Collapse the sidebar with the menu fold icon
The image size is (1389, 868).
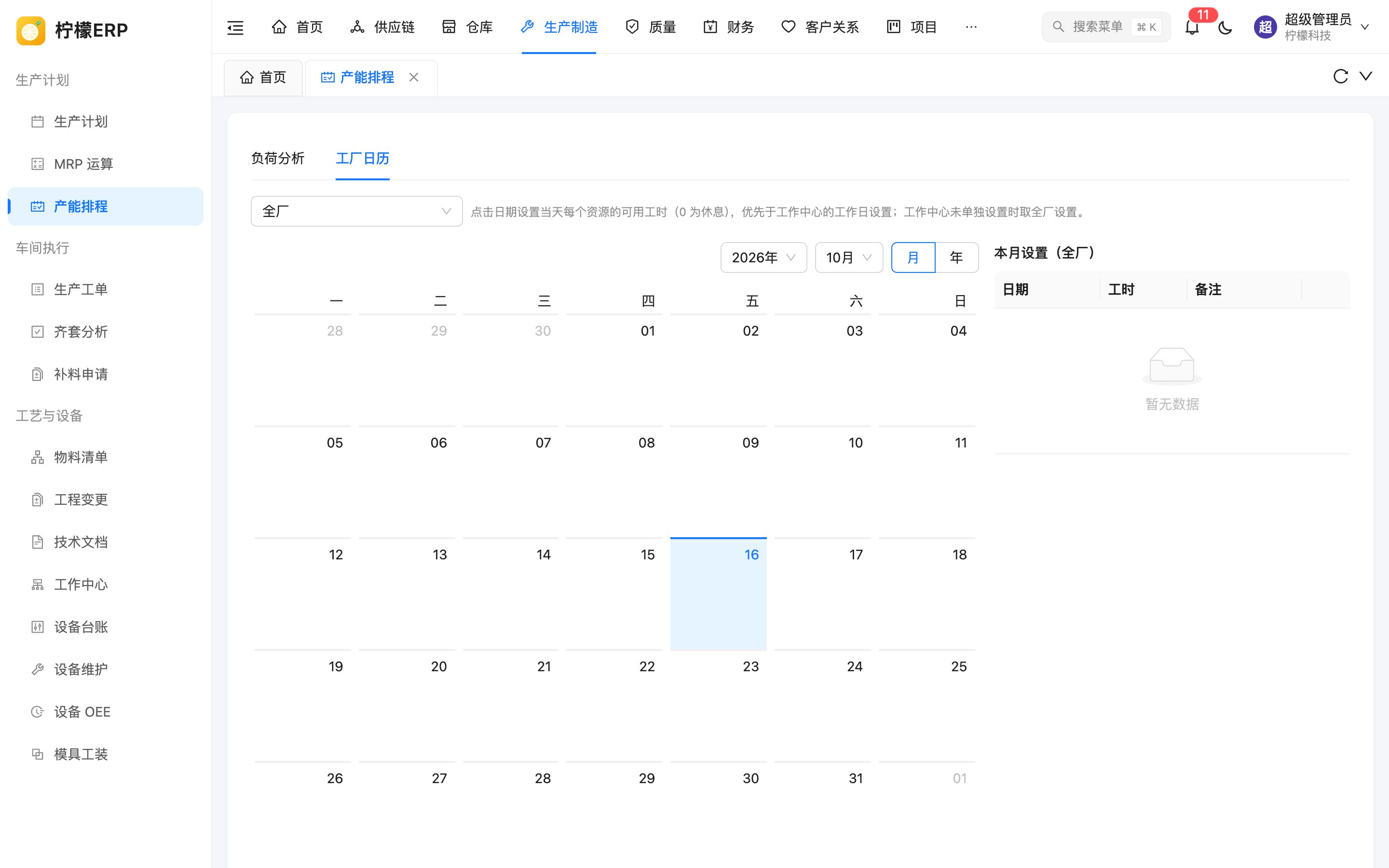point(235,27)
